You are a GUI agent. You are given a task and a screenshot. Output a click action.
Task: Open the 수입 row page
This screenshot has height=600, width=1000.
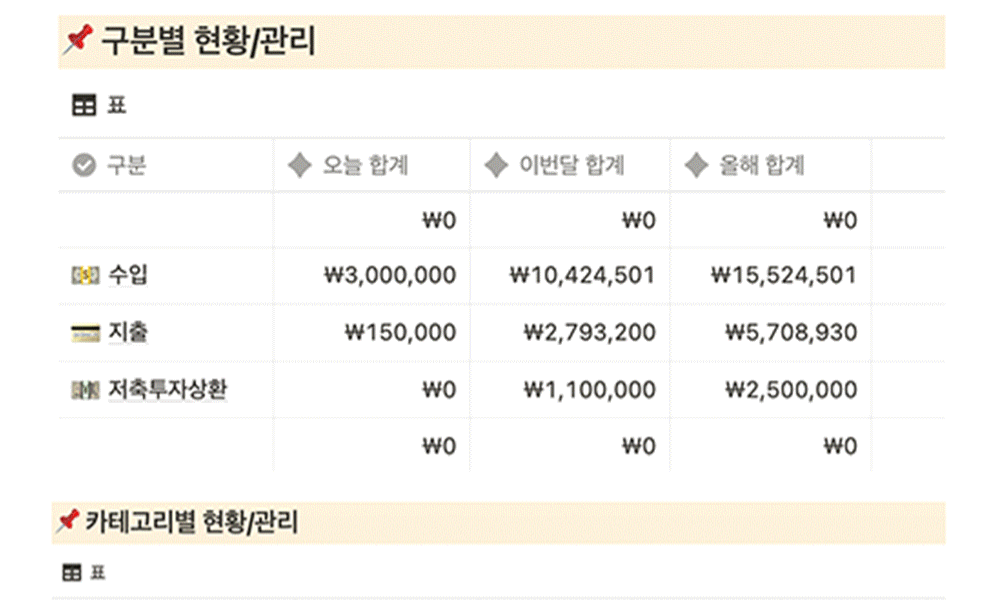tap(128, 275)
